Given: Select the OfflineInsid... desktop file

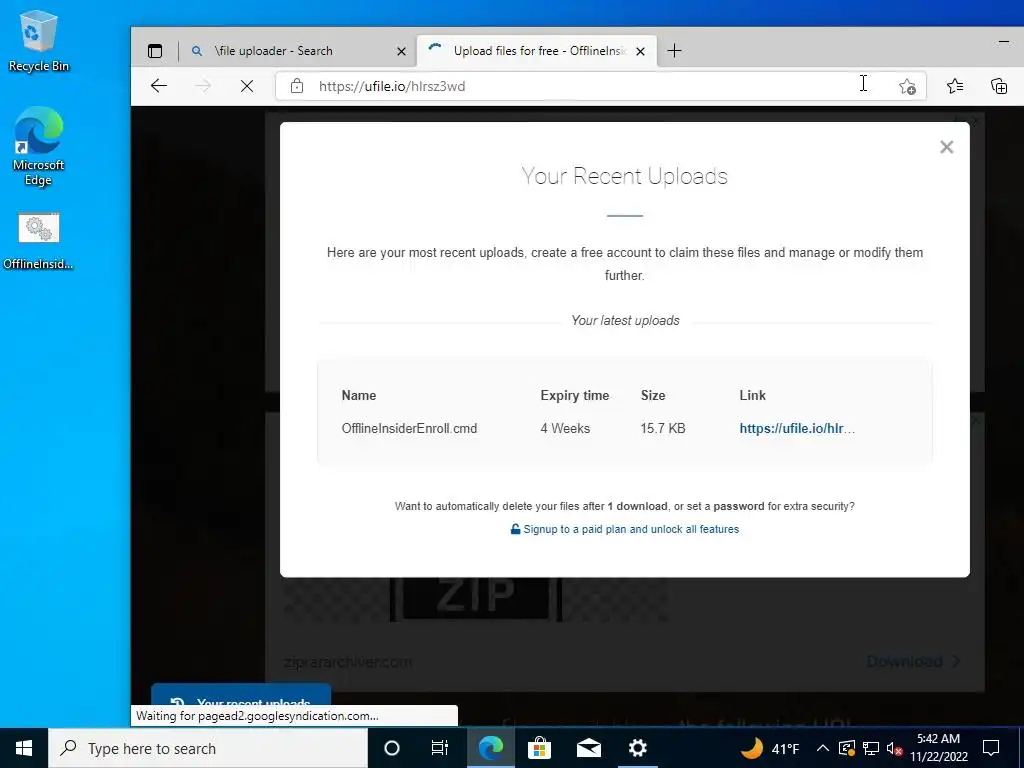Looking at the screenshot, I should (39, 242).
